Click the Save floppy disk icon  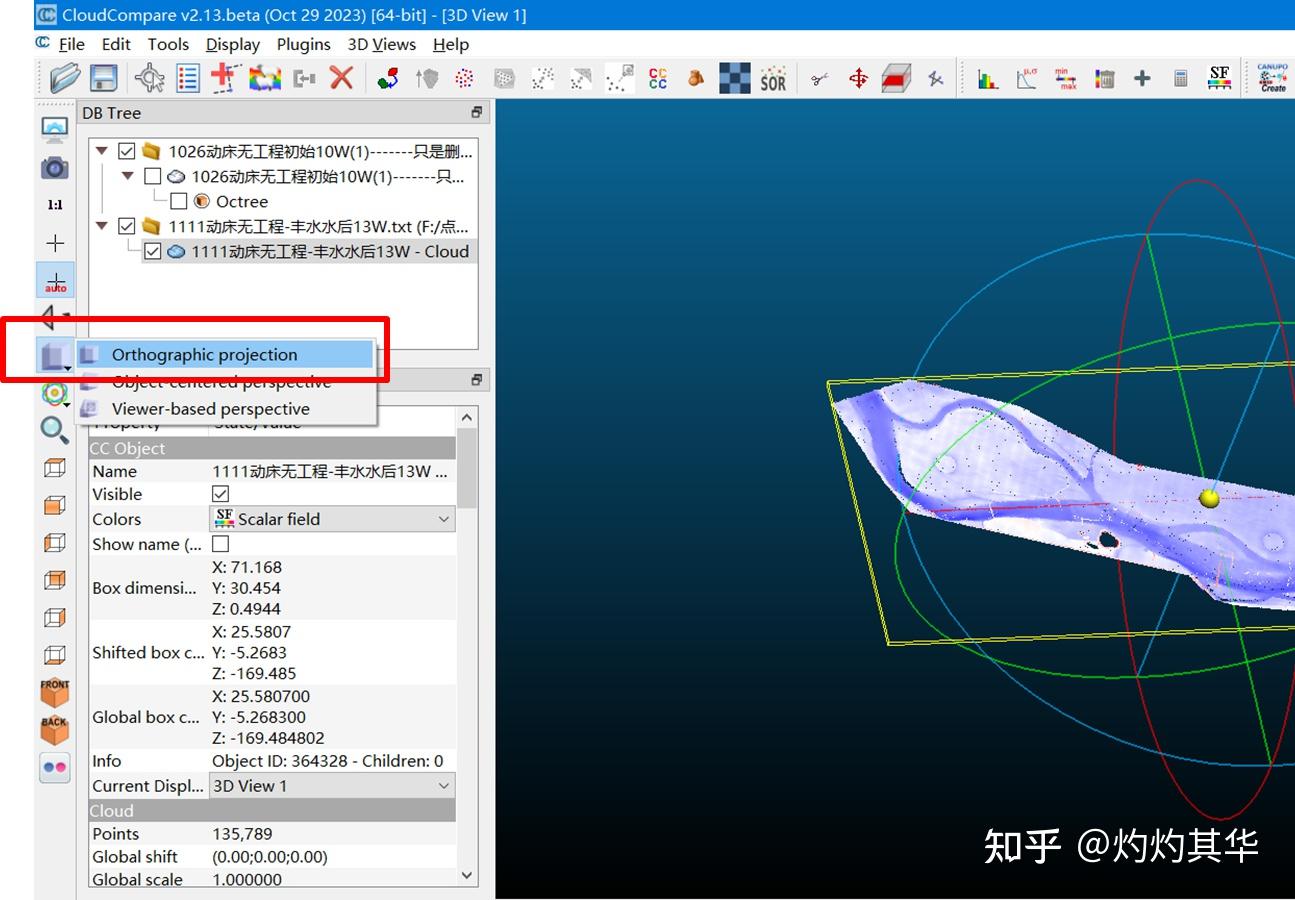103,78
